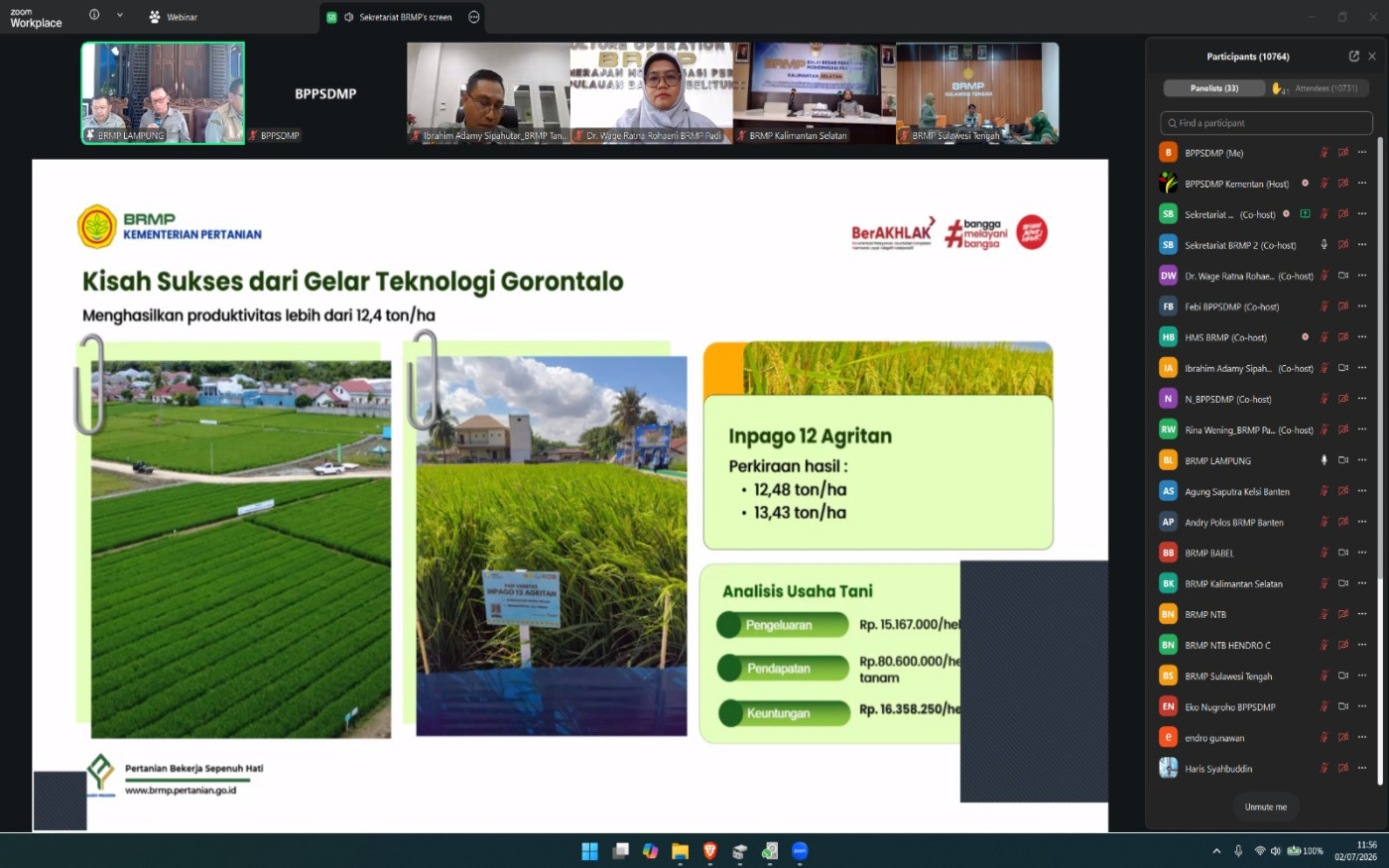
Task: Click the Zoom icon in the taskbar
Action: click(x=800, y=851)
